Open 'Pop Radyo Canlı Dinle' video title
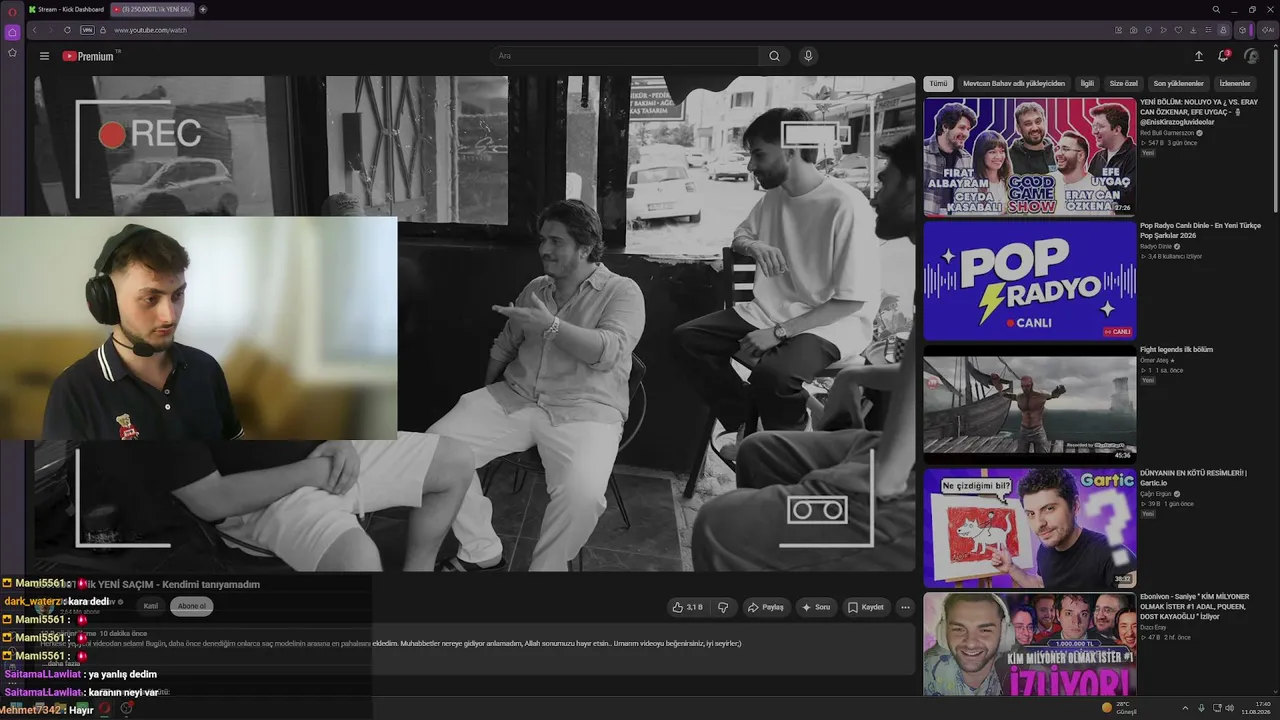Viewport: 1280px width, 720px height. [x=1200, y=231]
